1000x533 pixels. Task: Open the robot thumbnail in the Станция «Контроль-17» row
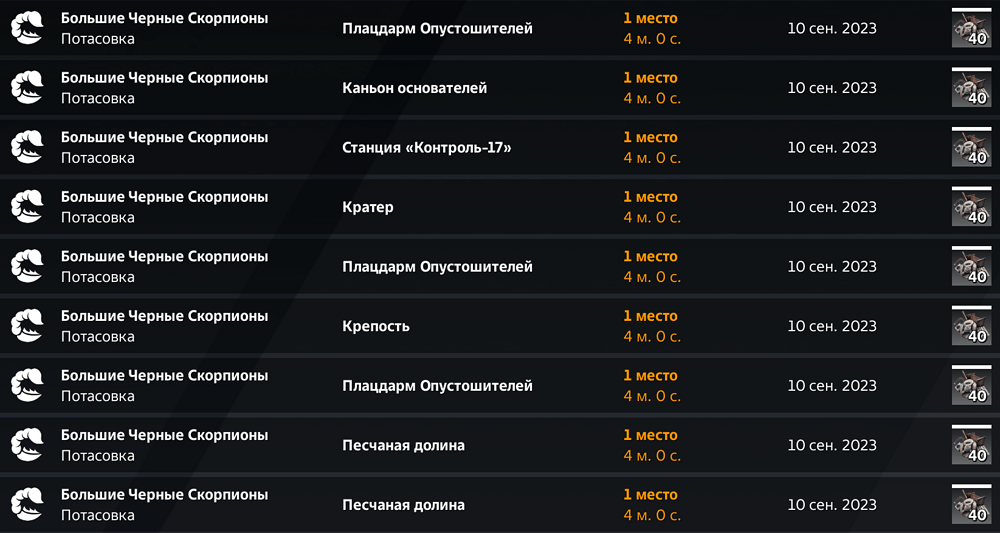click(969, 147)
